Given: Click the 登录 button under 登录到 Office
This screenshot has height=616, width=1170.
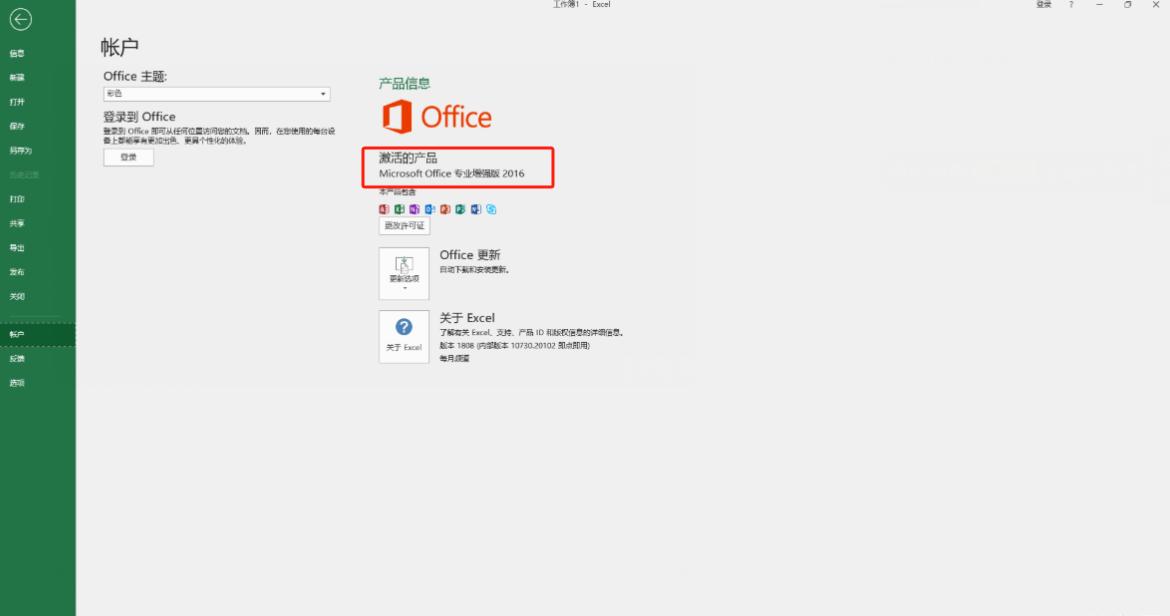Looking at the screenshot, I should [x=128, y=157].
